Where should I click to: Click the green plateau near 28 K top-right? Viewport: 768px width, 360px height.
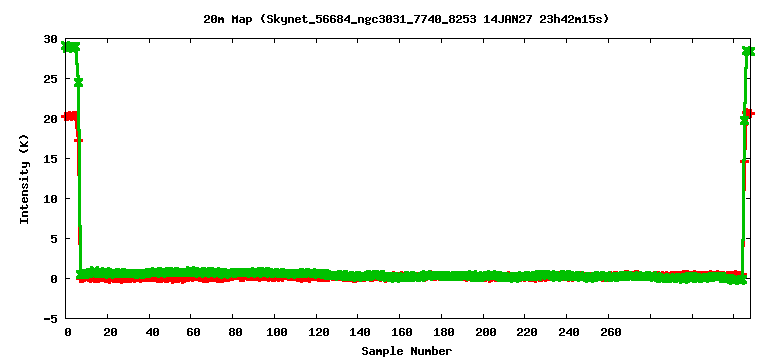point(749,51)
